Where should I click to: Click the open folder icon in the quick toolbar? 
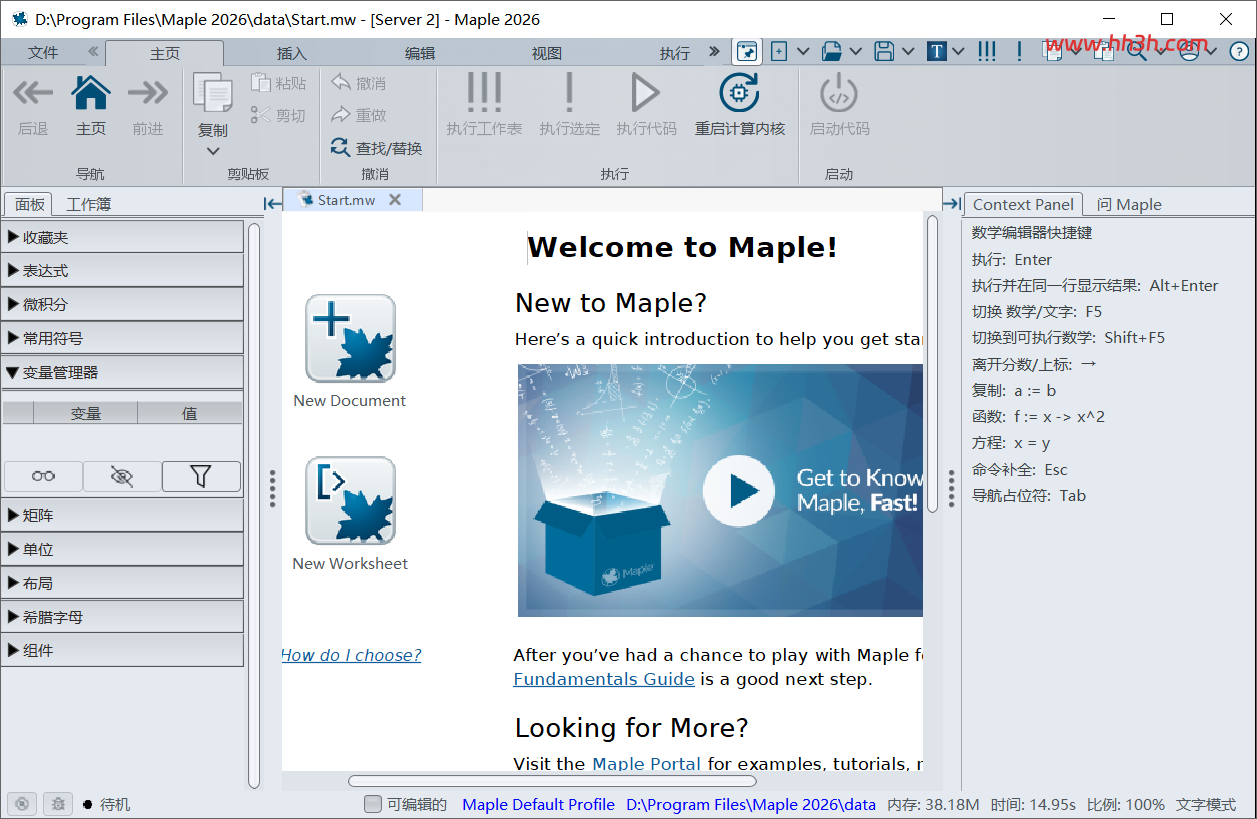(x=832, y=51)
